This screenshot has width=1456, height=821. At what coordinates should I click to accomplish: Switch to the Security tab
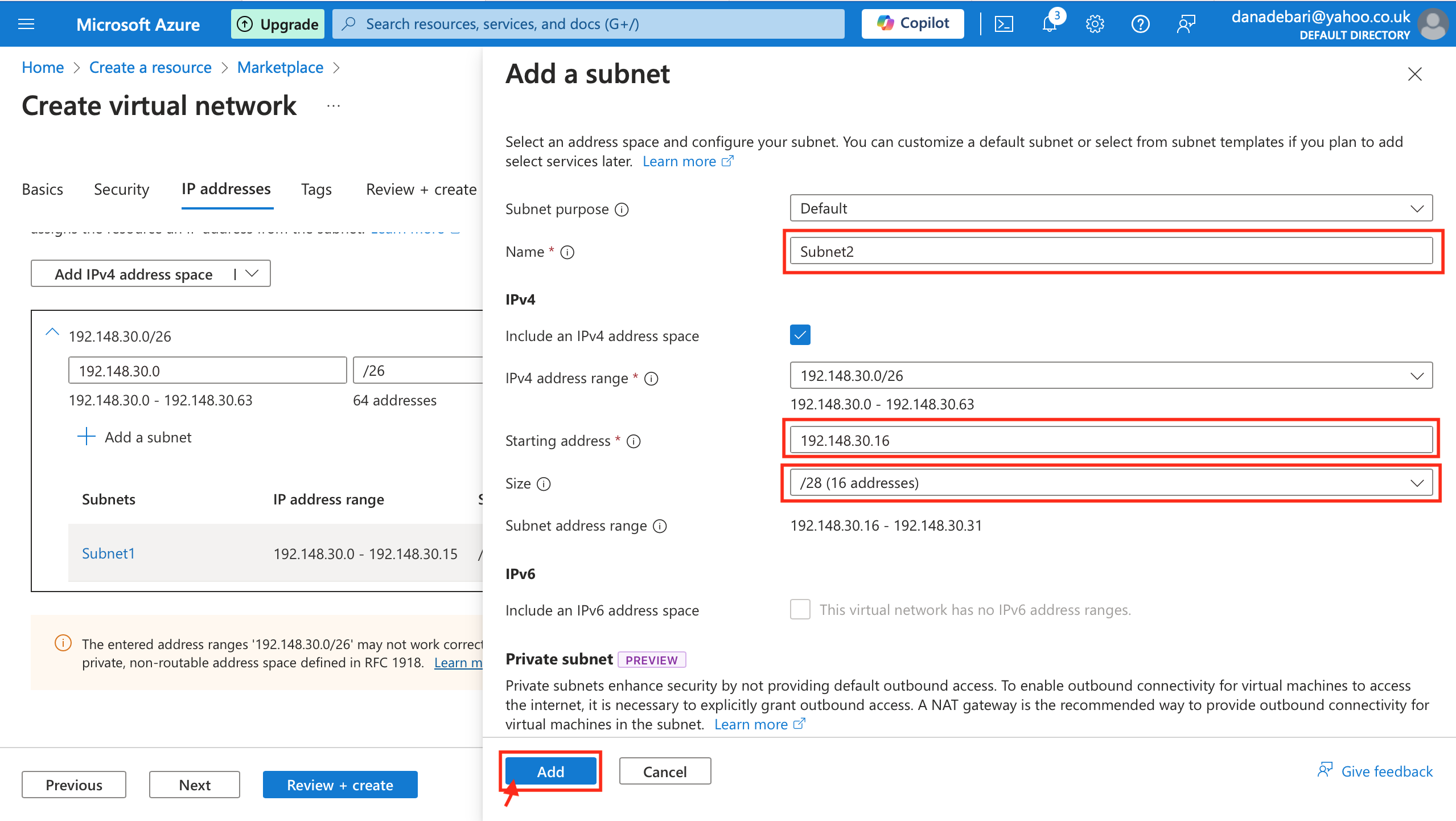click(121, 190)
